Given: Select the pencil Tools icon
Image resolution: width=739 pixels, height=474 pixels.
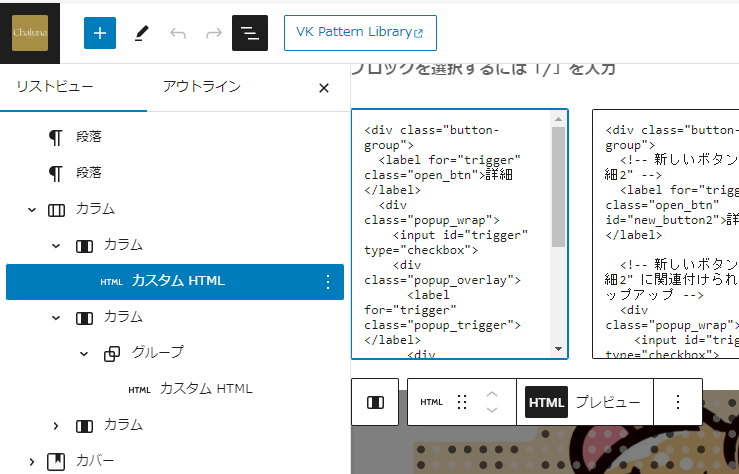Looking at the screenshot, I should click(141, 33).
